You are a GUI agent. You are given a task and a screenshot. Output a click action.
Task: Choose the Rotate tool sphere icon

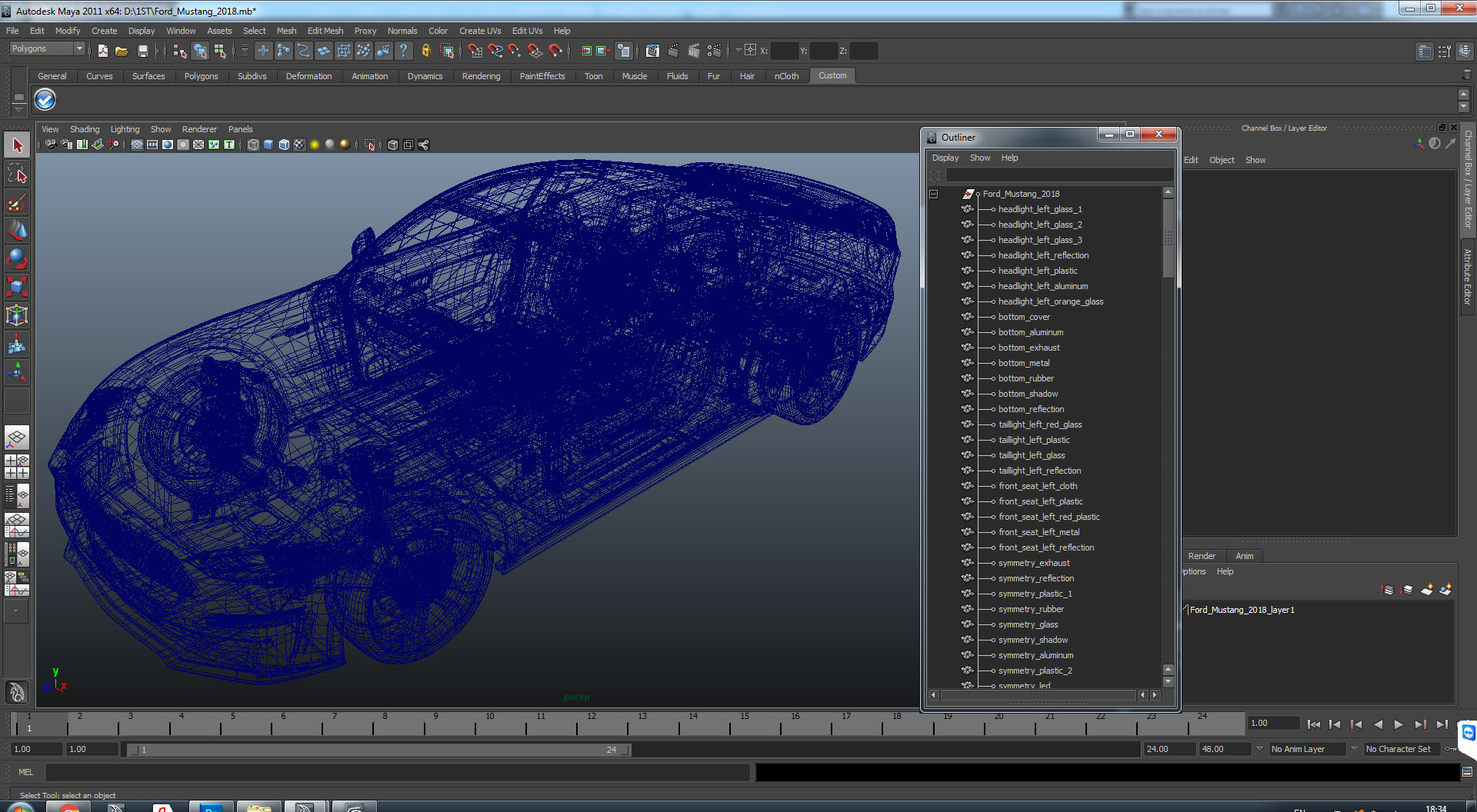(x=17, y=258)
